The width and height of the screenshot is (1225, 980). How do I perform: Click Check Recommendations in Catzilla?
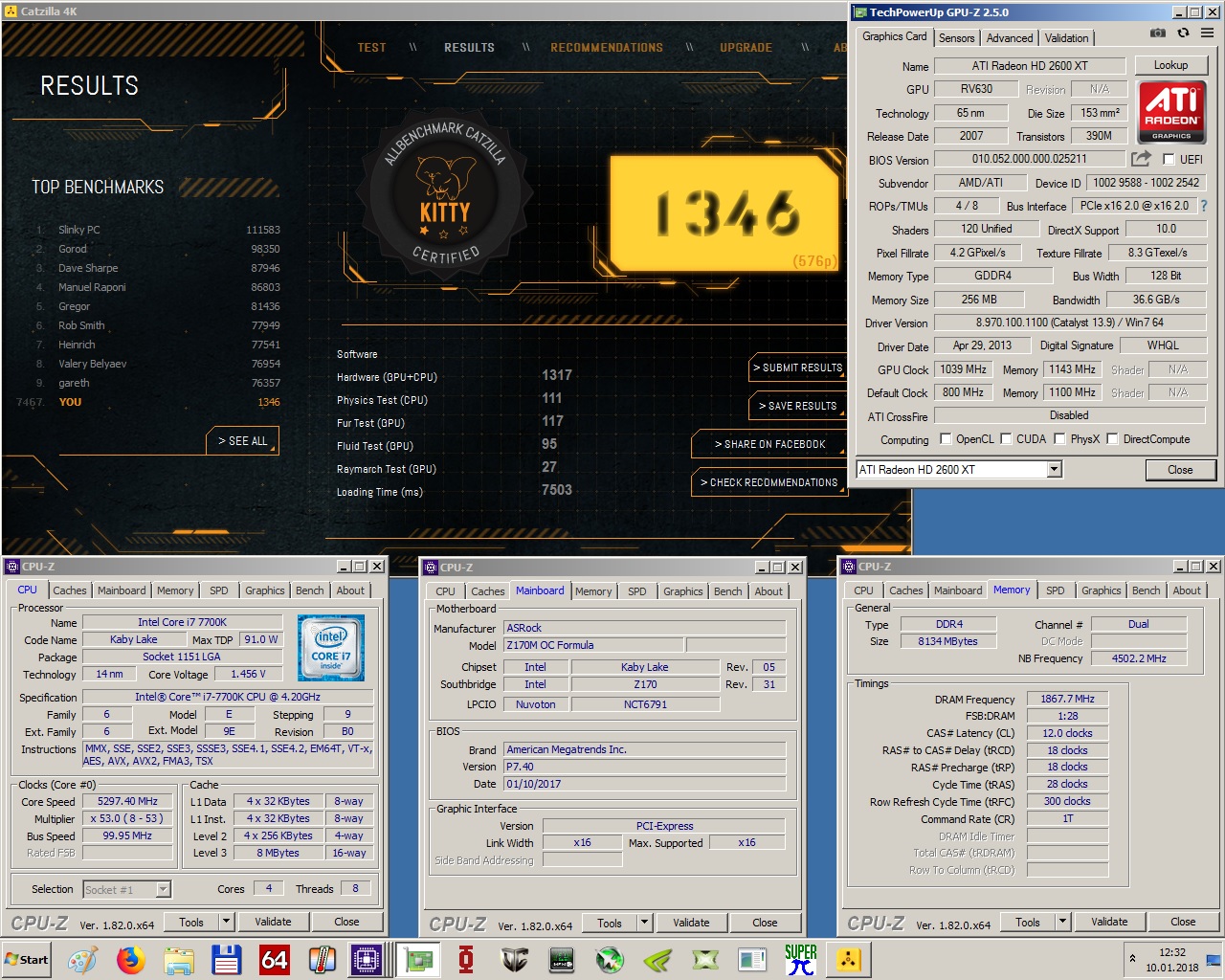(x=768, y=482)
